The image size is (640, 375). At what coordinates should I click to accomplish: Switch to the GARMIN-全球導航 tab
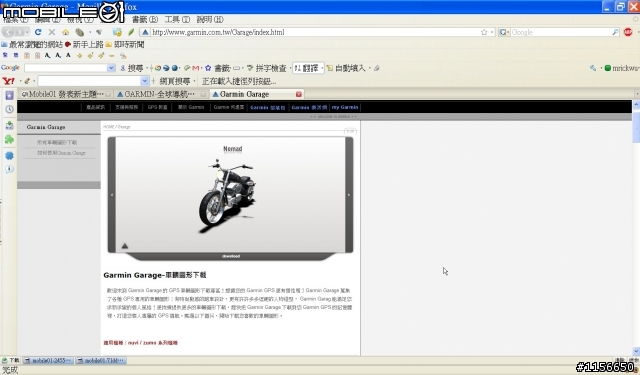click(161, 94)
